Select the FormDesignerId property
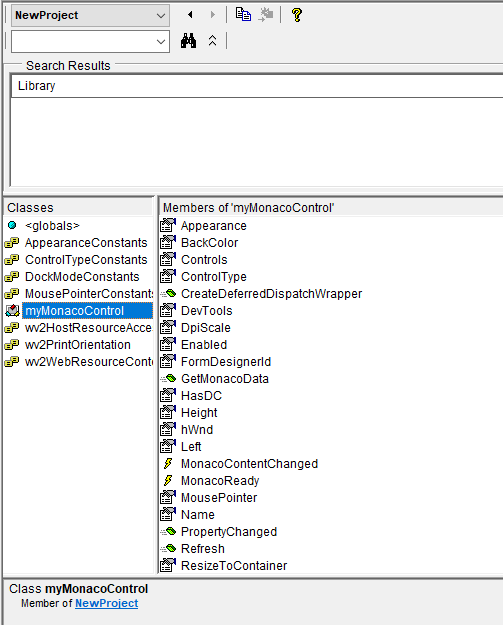Viewport: 503px width, 625px height. coord(226,362)
